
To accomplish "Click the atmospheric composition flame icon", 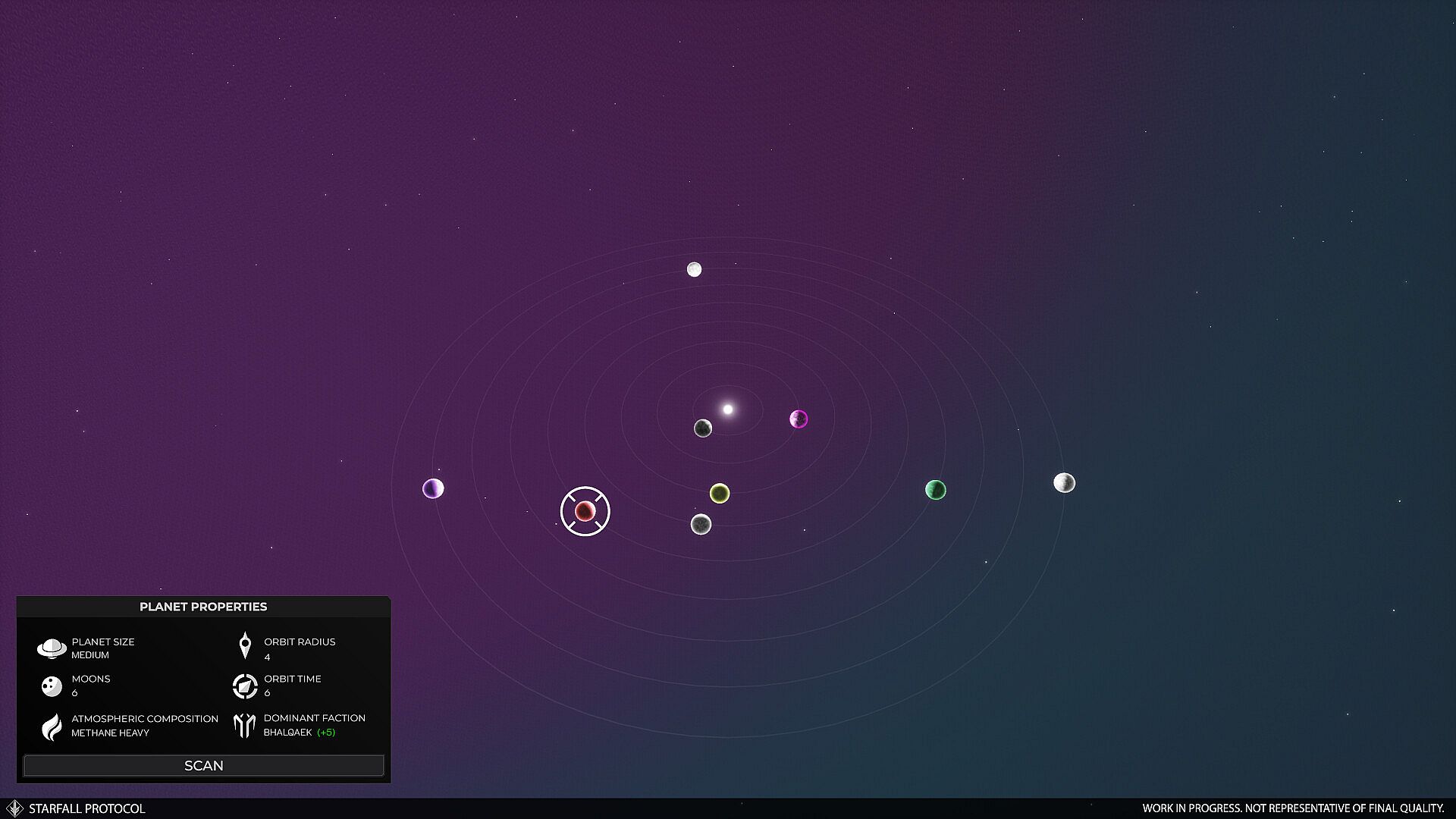I will pyautogui.click(x=52, y=726).
